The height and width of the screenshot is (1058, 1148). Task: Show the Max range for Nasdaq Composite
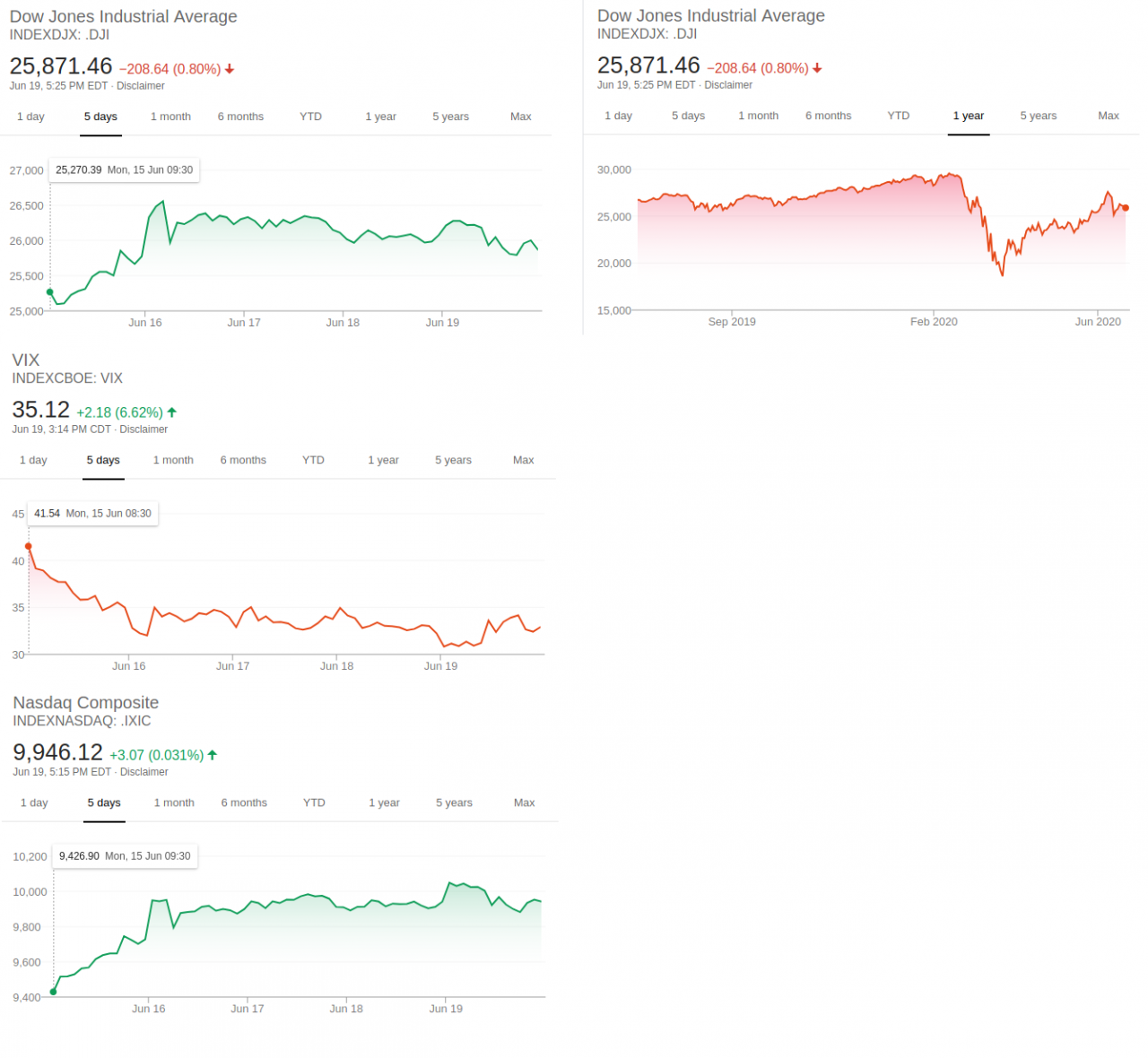[x=524, y=802]
